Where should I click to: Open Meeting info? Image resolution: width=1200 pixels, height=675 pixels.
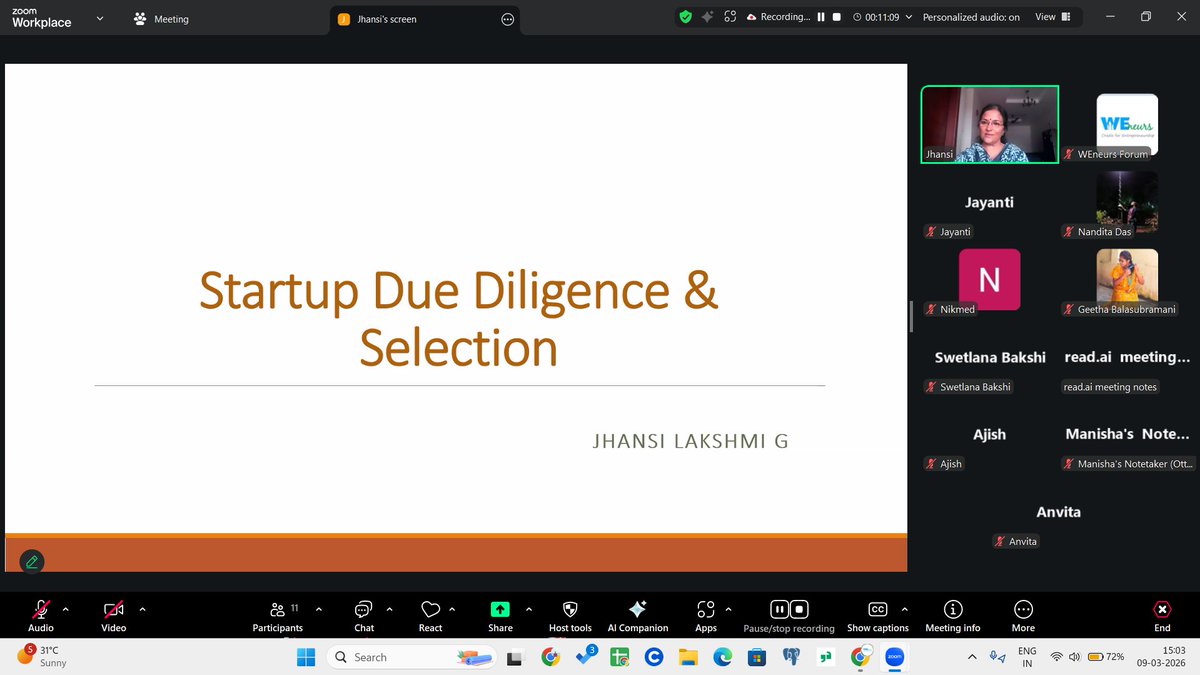[x=952, y=615]
